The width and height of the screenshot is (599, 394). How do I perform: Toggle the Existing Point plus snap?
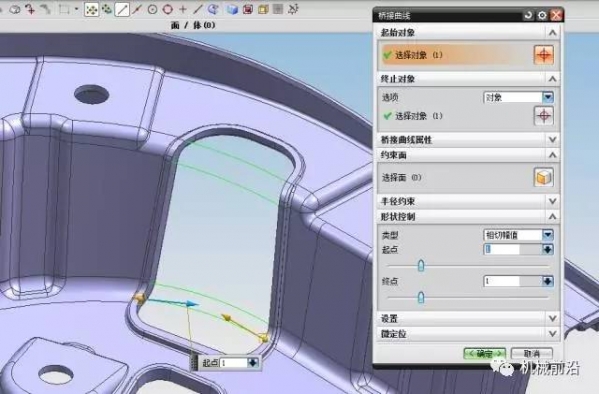183,10
